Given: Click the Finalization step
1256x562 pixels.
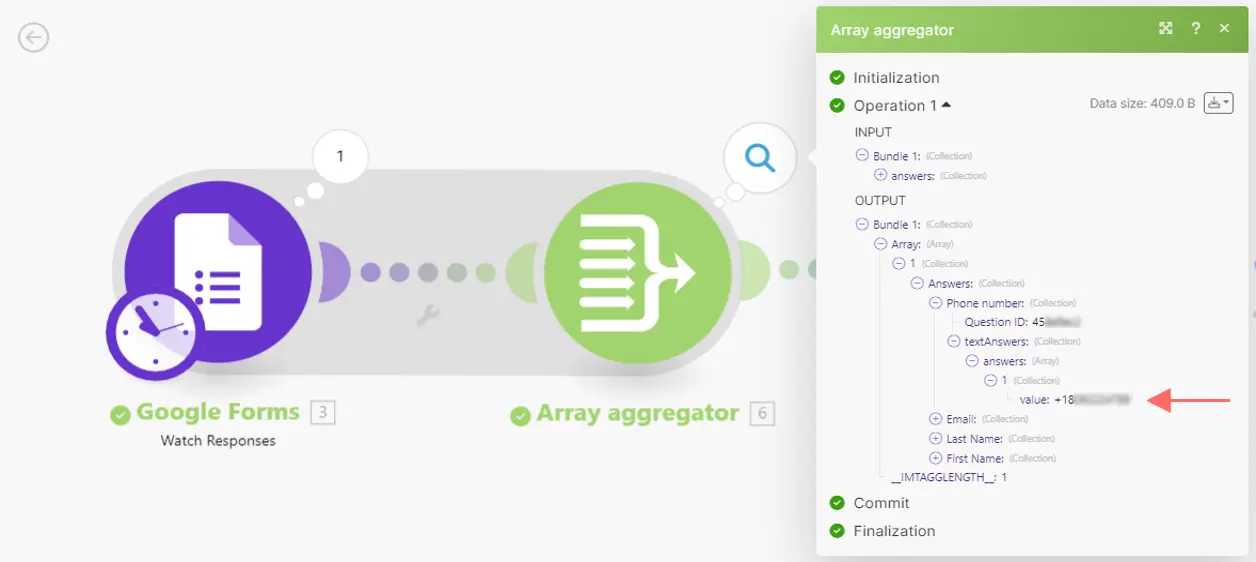Looking at the screenshot, I should [894, 531].
